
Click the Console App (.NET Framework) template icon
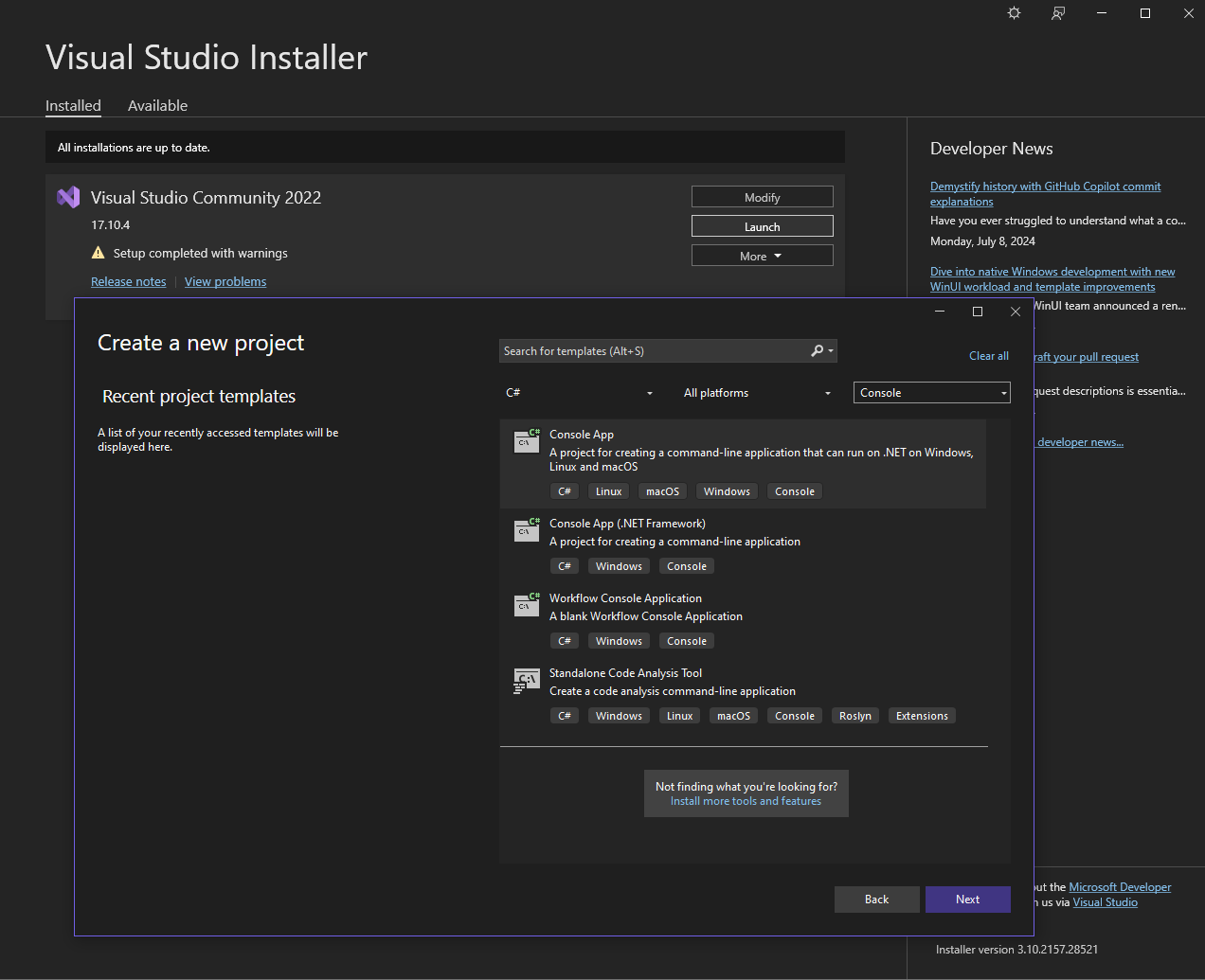pyautogui.click(x=527, y=530)
